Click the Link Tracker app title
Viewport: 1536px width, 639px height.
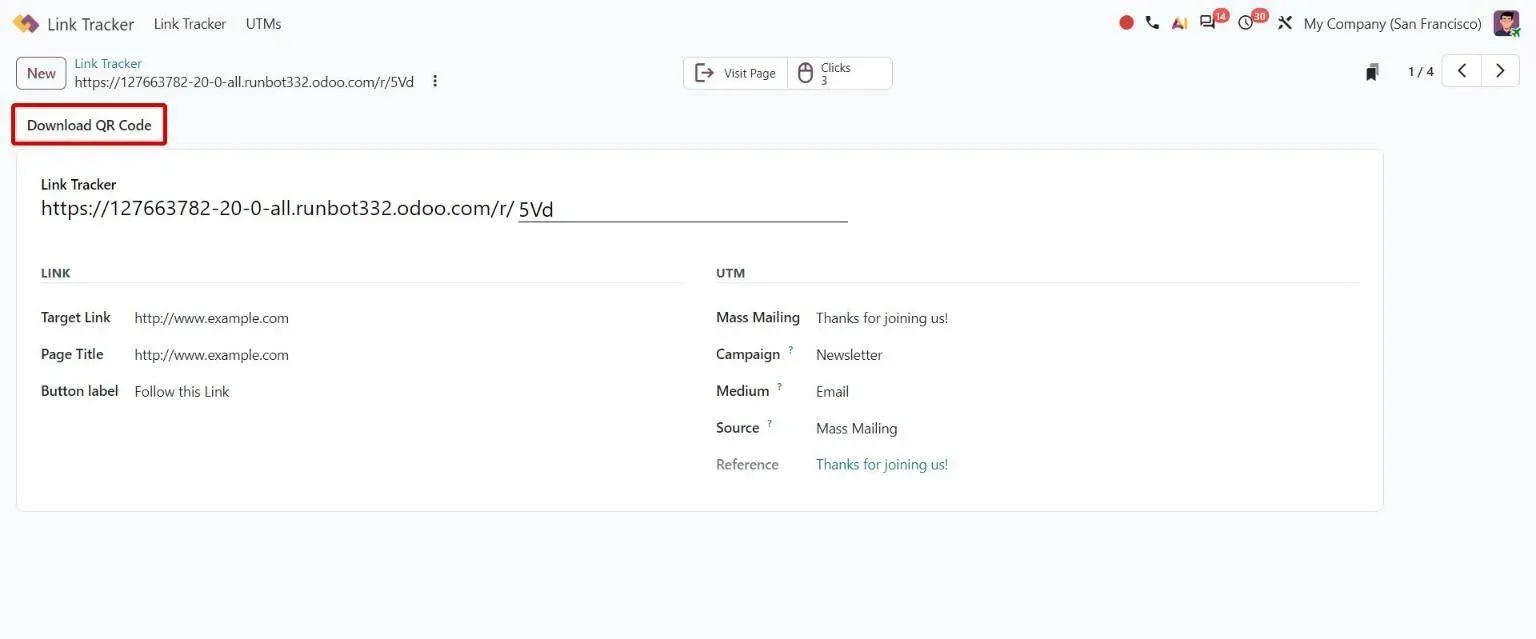[x=90, y=24]
